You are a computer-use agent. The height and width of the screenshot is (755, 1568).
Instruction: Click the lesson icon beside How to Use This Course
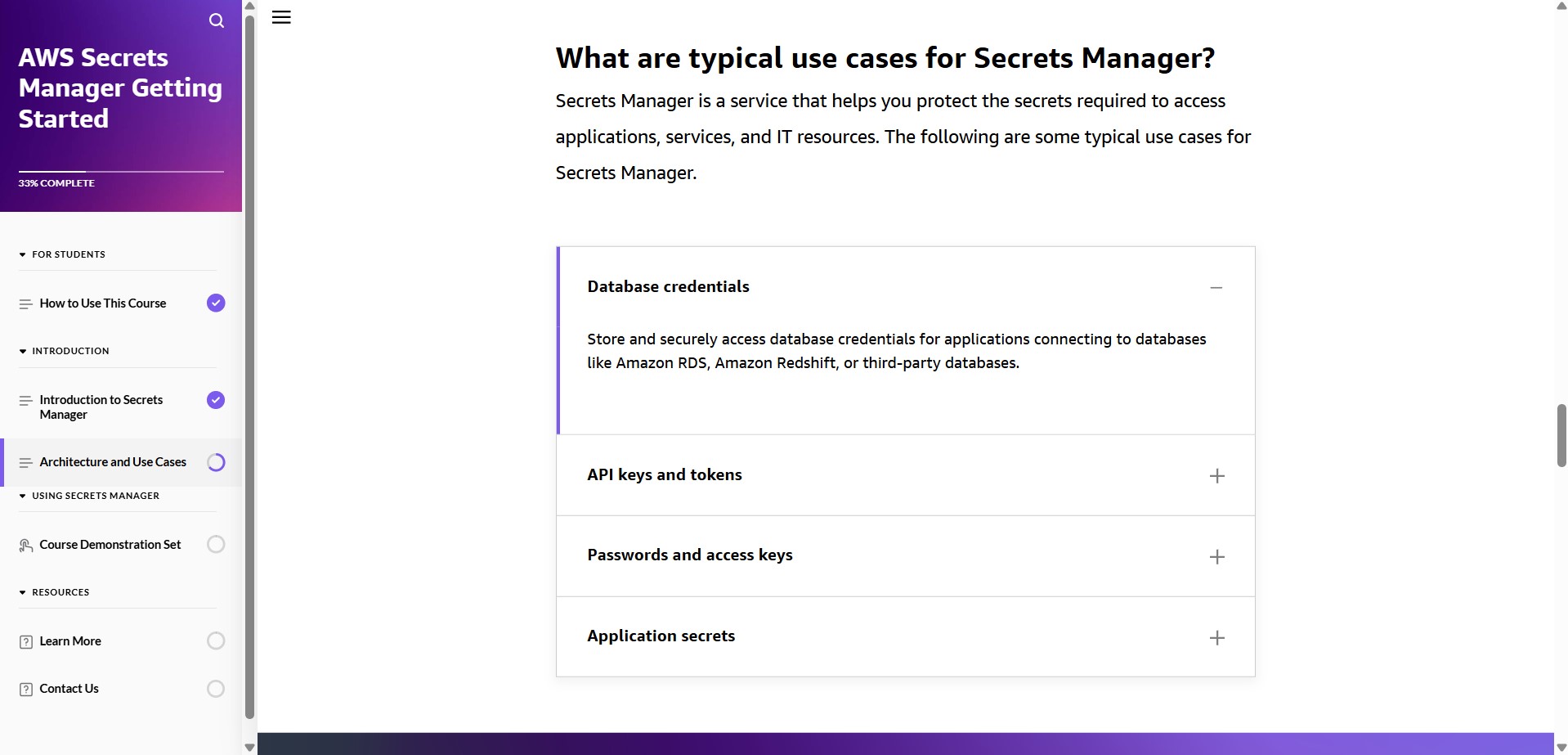pyautogui.click(x=25, y=303)
